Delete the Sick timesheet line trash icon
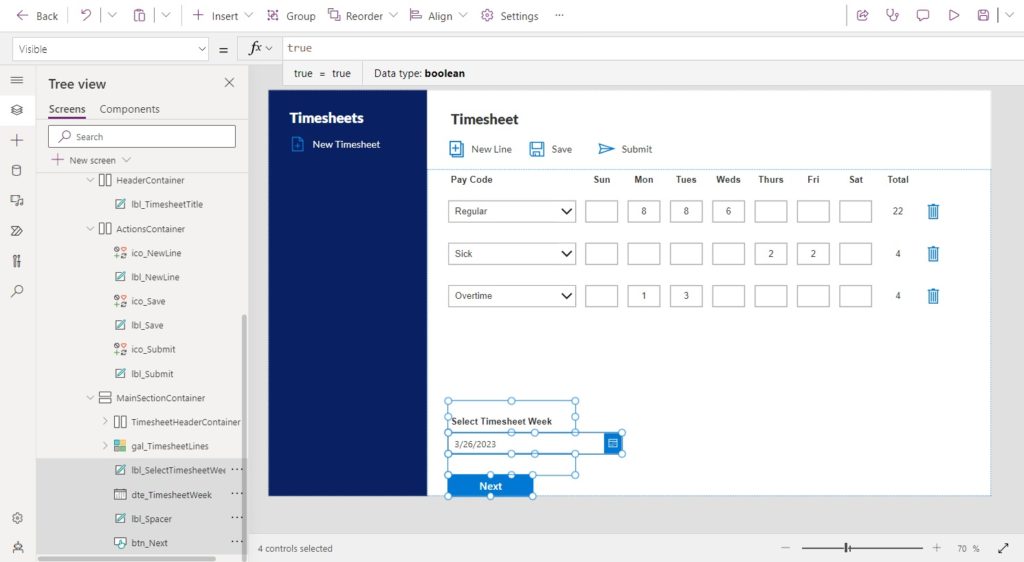 [x=933, y=253]
